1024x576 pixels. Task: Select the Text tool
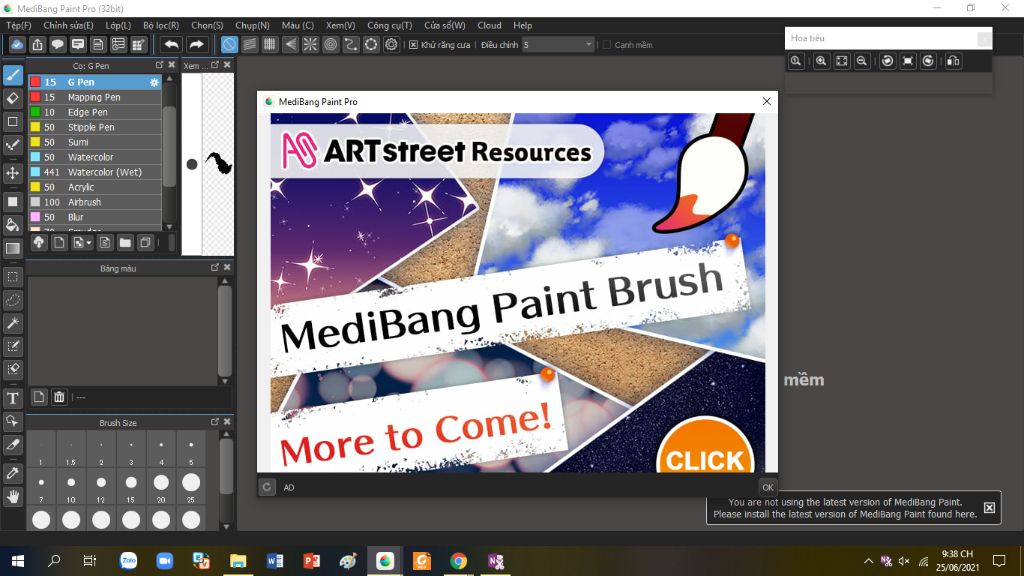click(12, 398)
